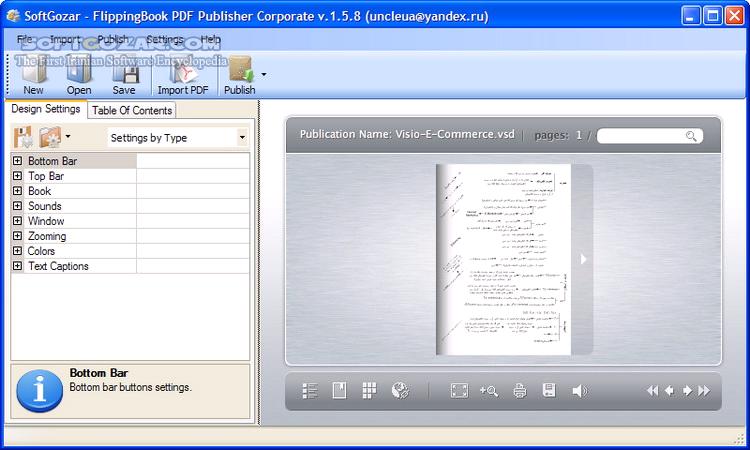Select the Book row label

pos(39,191)
